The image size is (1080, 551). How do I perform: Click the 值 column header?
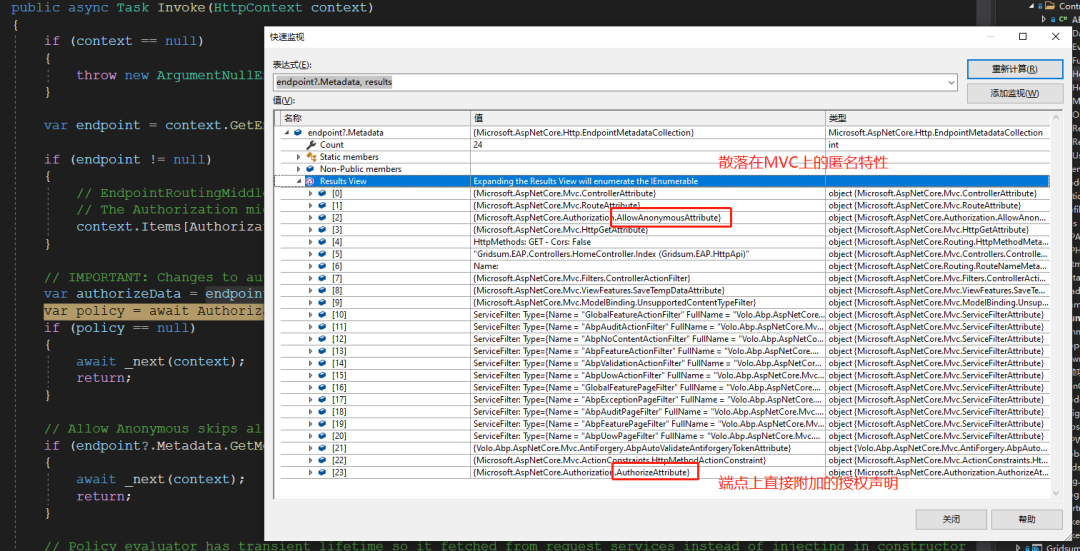click(648, 118)
